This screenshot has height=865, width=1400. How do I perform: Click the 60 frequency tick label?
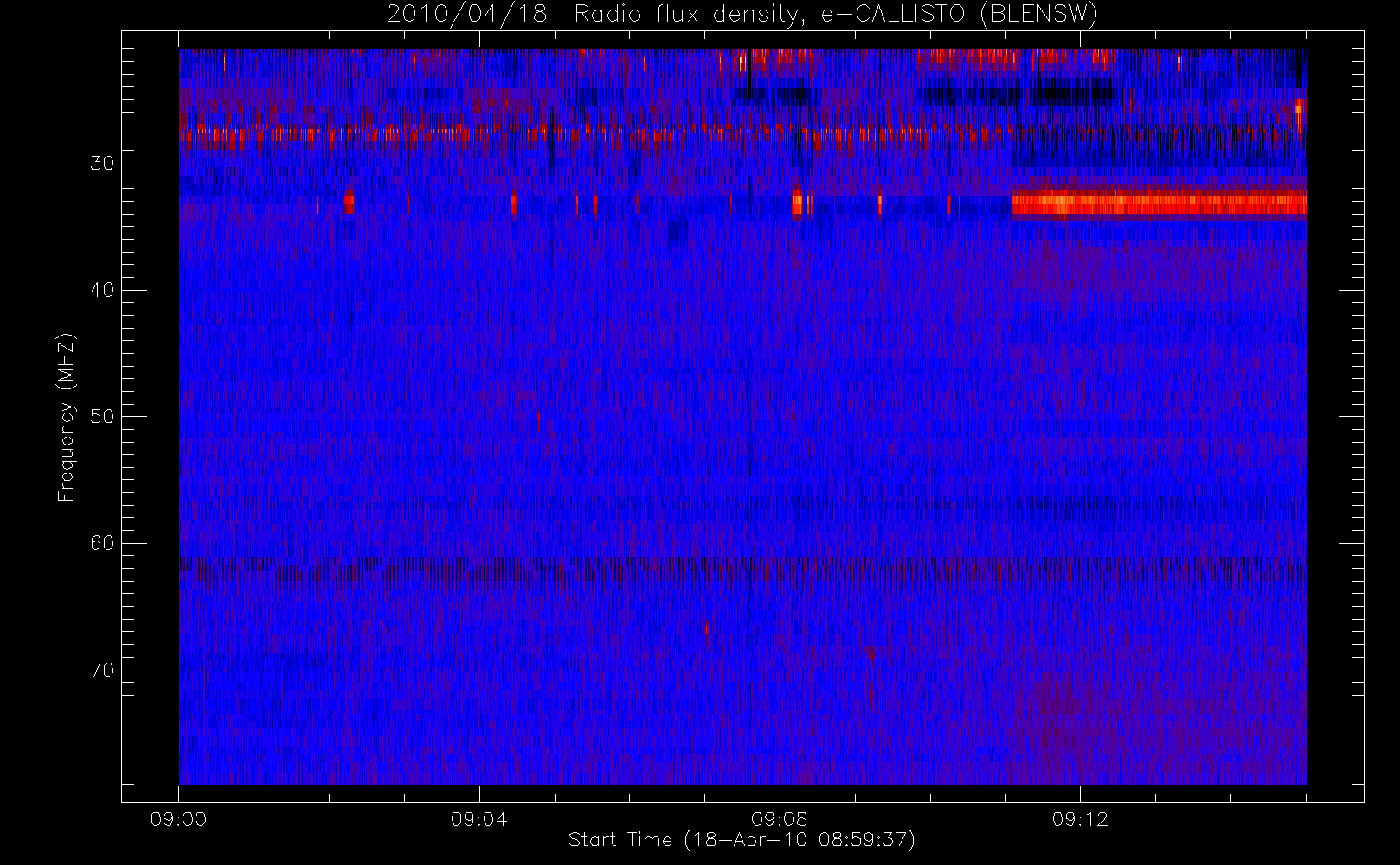pyautogui.click(x=102, y=543)
